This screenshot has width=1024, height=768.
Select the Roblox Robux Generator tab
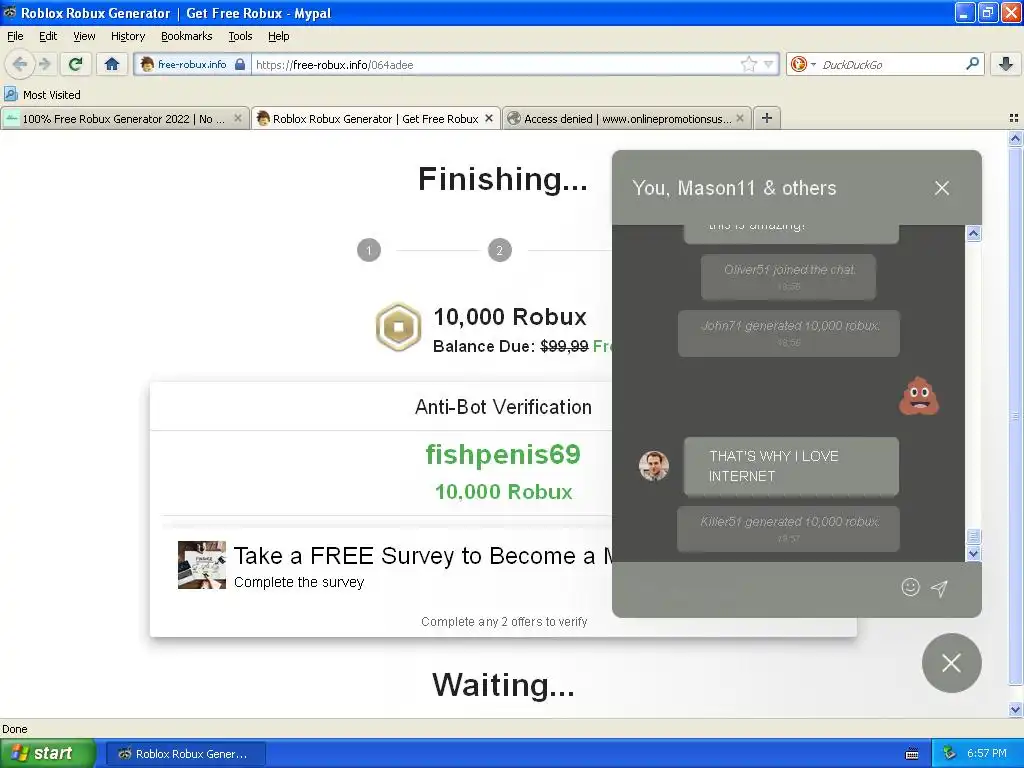pos(376,119)
